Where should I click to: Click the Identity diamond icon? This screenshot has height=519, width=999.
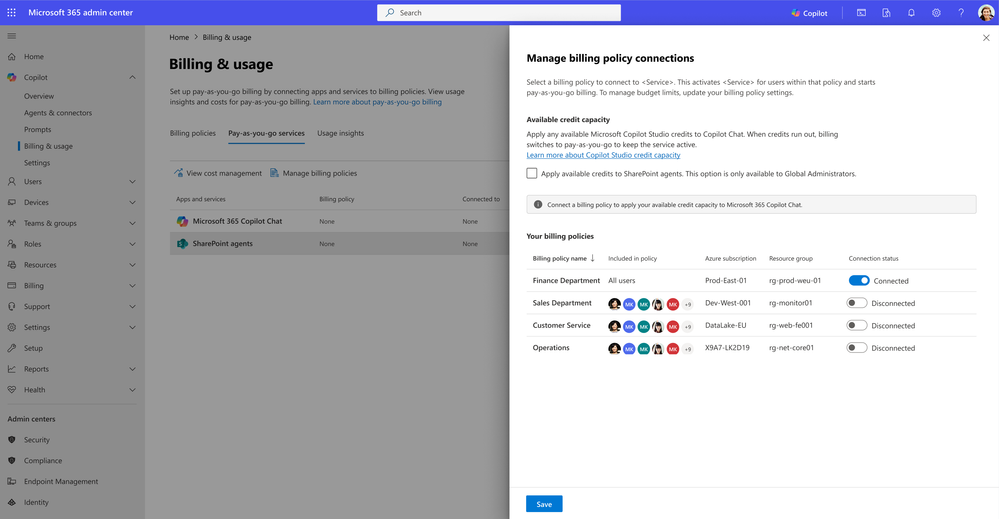[11, 502]
